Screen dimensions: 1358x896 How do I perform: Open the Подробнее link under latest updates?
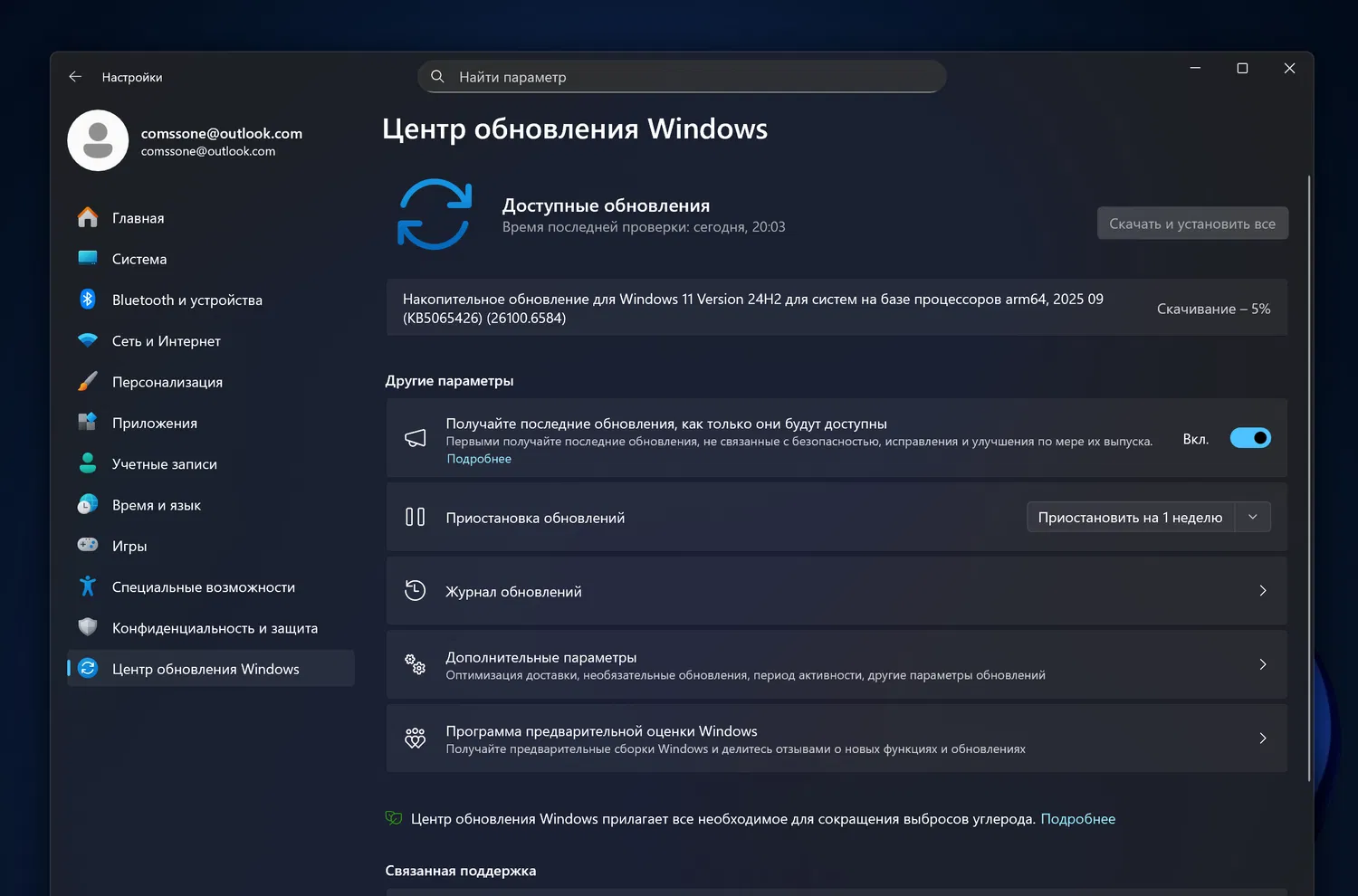coord(479,459)
